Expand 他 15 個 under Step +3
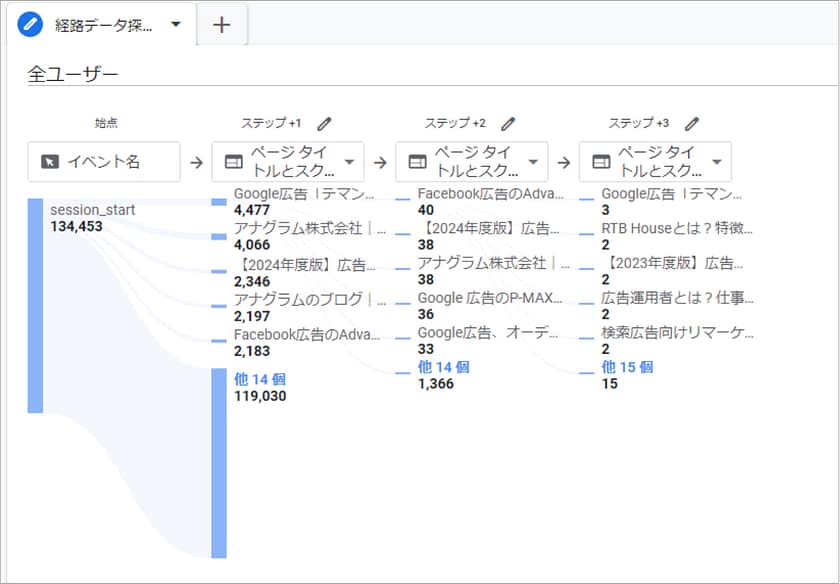Image resolution: width=840 pixels, height=584 pixels. pos(627,367)
